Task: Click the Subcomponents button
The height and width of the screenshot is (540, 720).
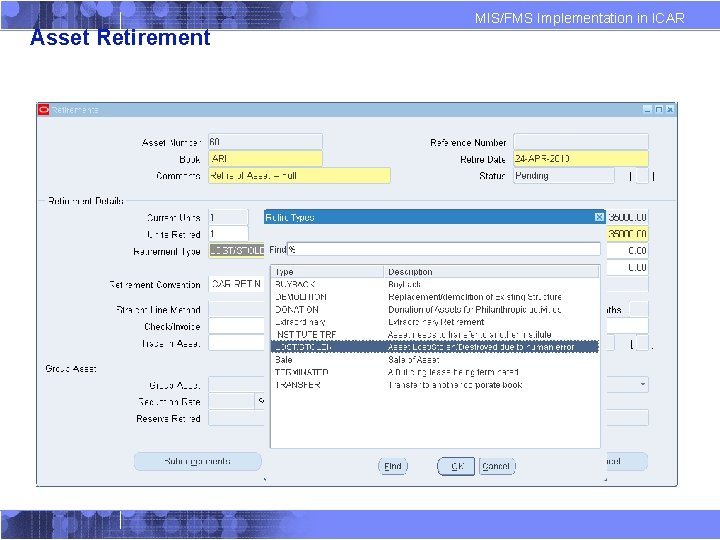Action: click(x=197, y=461)
